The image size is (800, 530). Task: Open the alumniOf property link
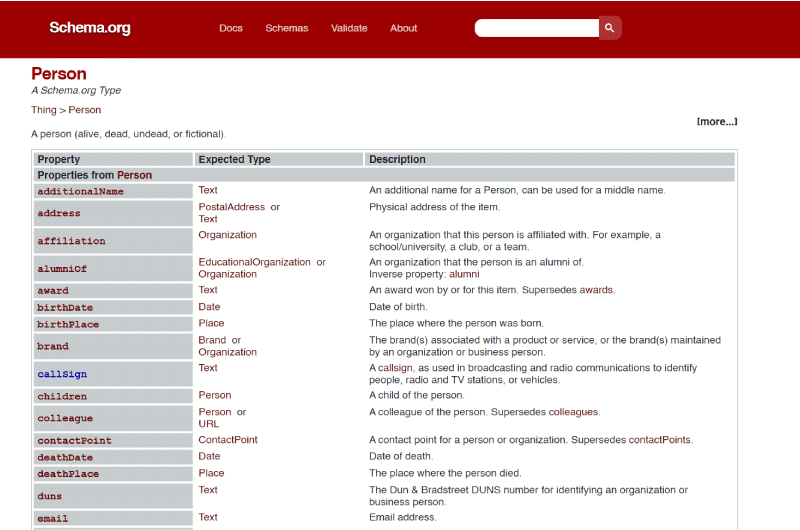pyautogui.click(x=62, y=269)
